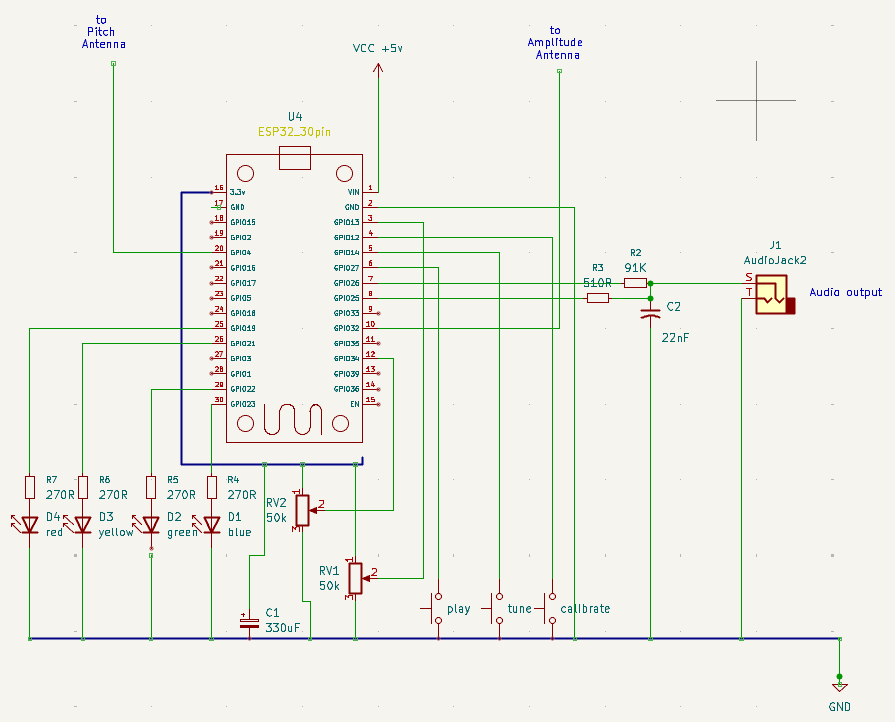The image size is (895, 722).
Task: Click the GPIO36 pin label
Action: (x=346, y=389)
